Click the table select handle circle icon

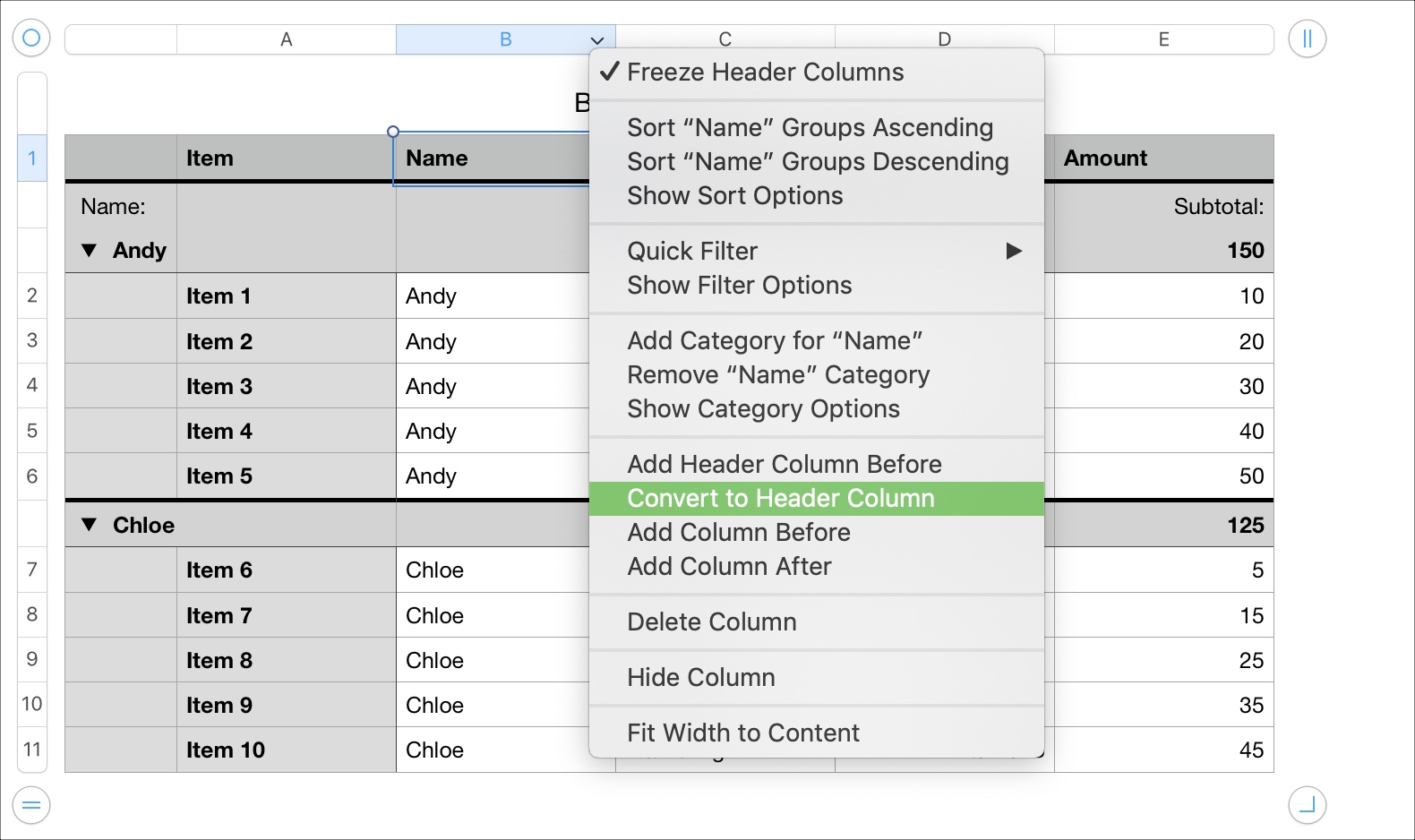tap(31, 38)
